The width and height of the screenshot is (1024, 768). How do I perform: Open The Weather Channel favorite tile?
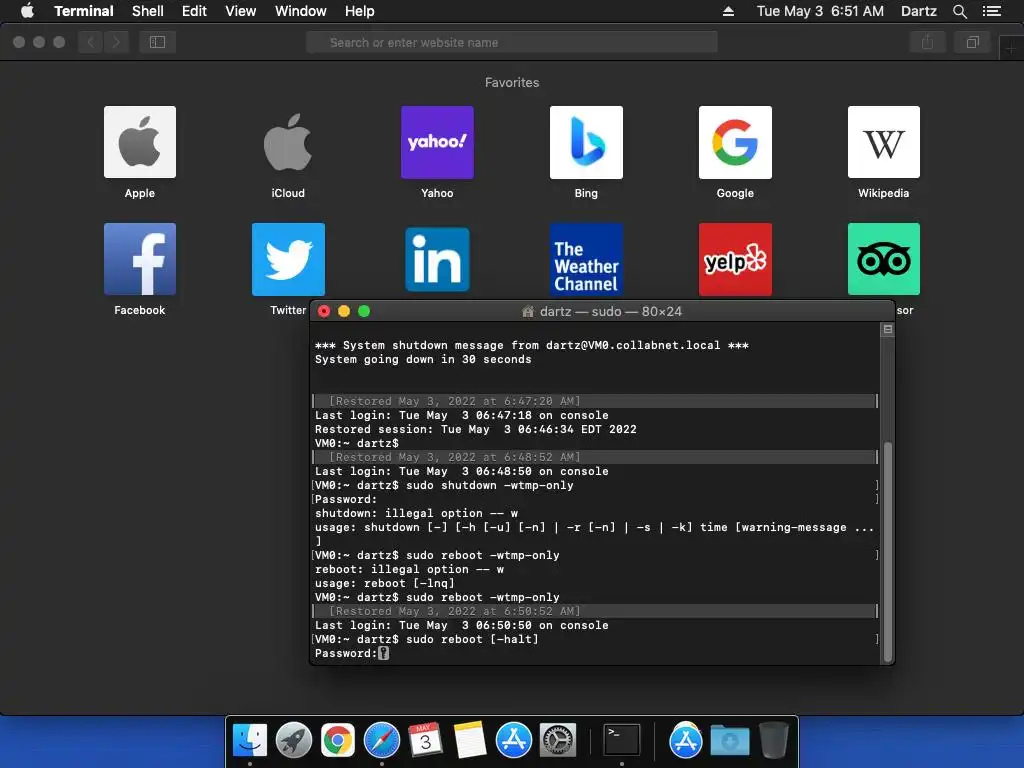(x=586, y=259)
